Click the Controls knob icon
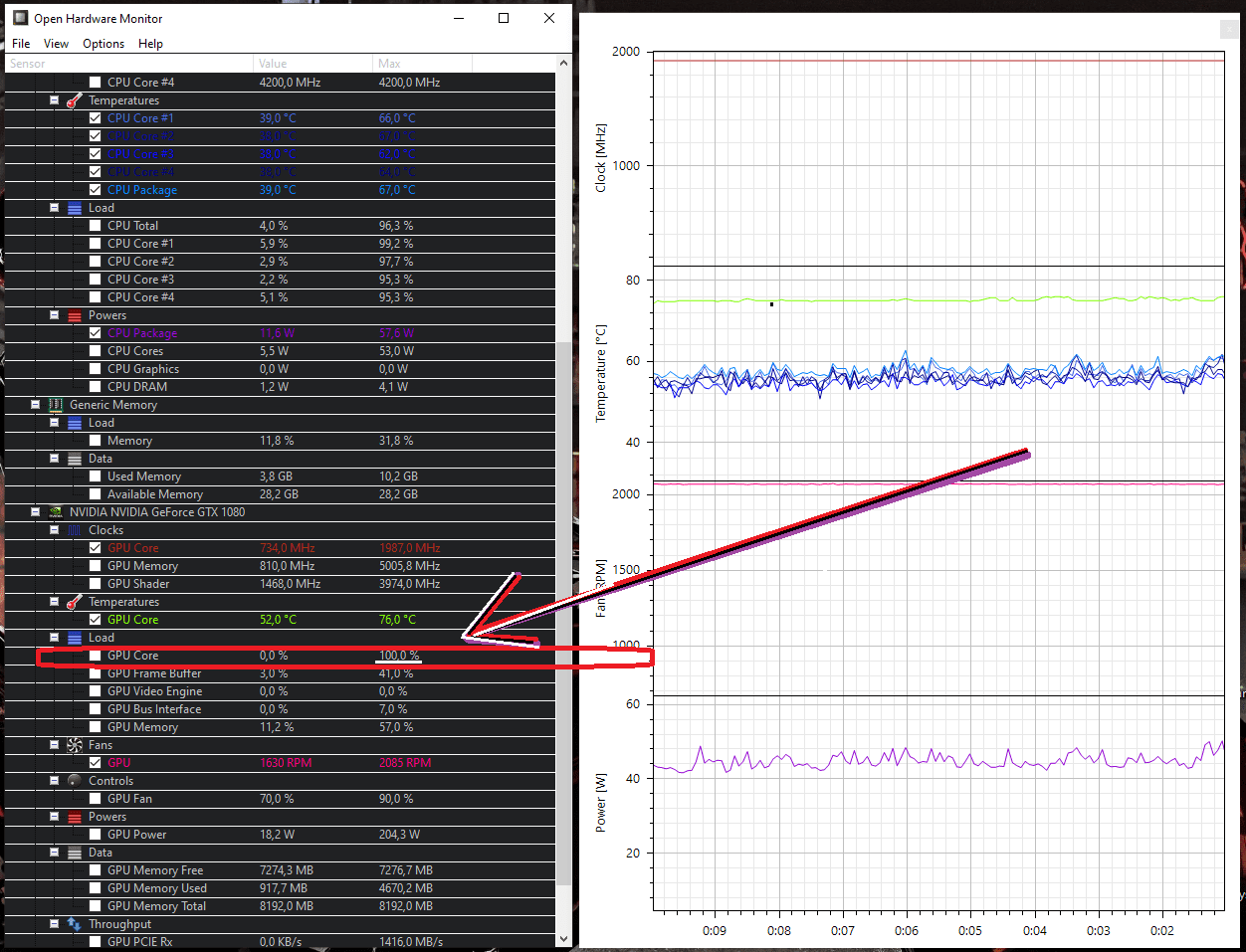Viewport: 1246px width, 952px height. tap(75, 781)
